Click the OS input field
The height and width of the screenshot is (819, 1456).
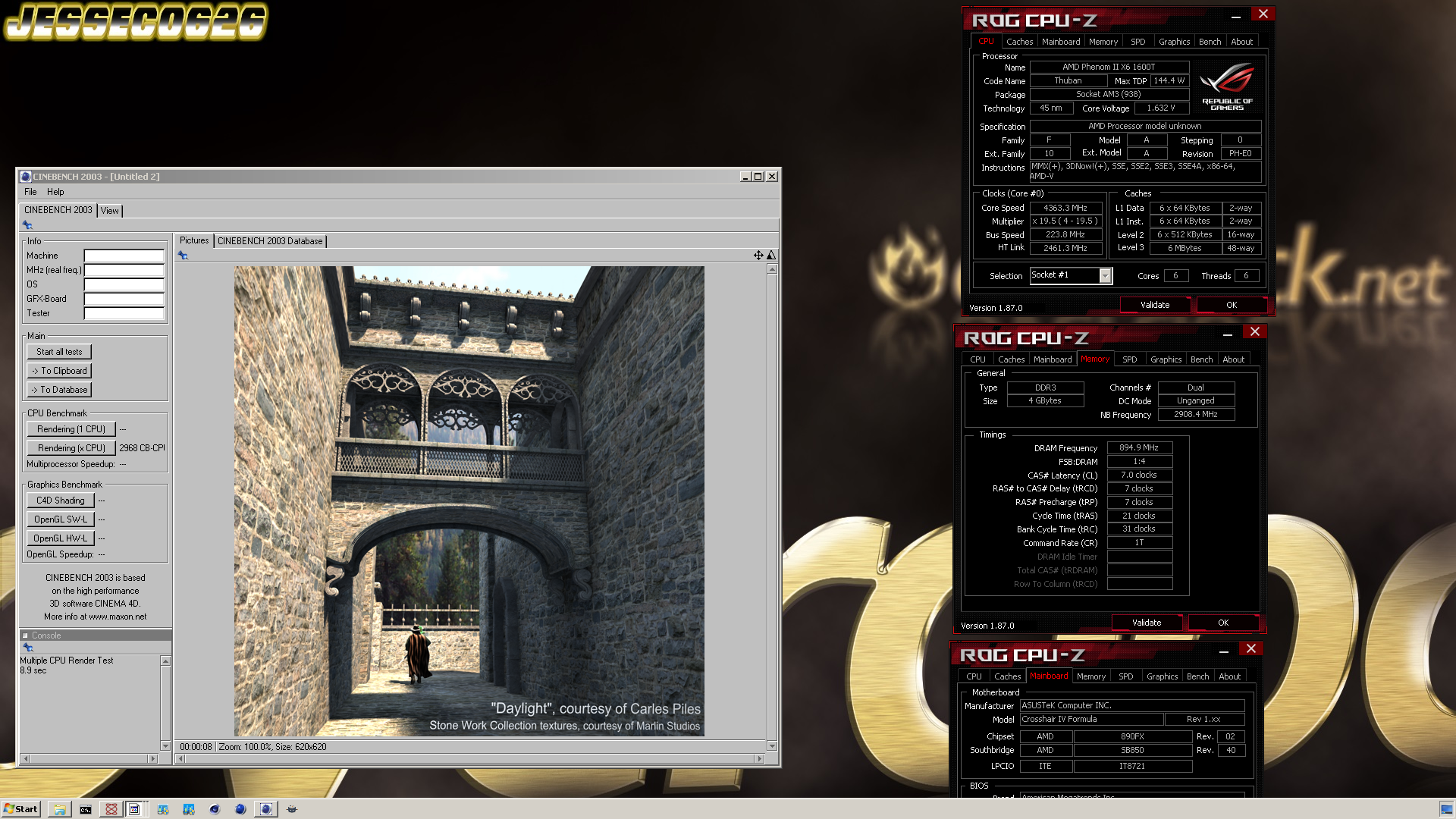[124, 284]
